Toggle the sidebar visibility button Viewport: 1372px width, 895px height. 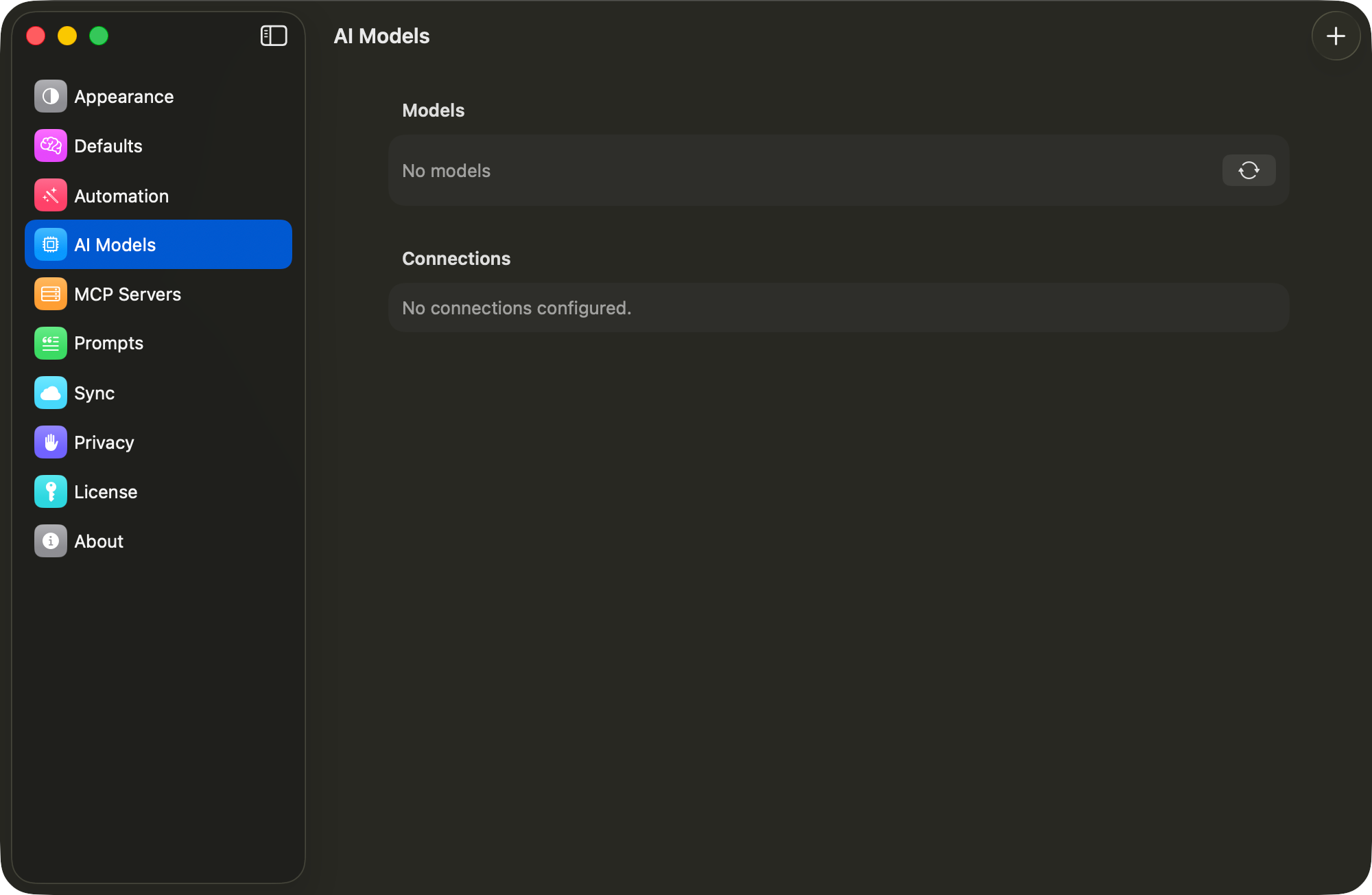[274, 36]
